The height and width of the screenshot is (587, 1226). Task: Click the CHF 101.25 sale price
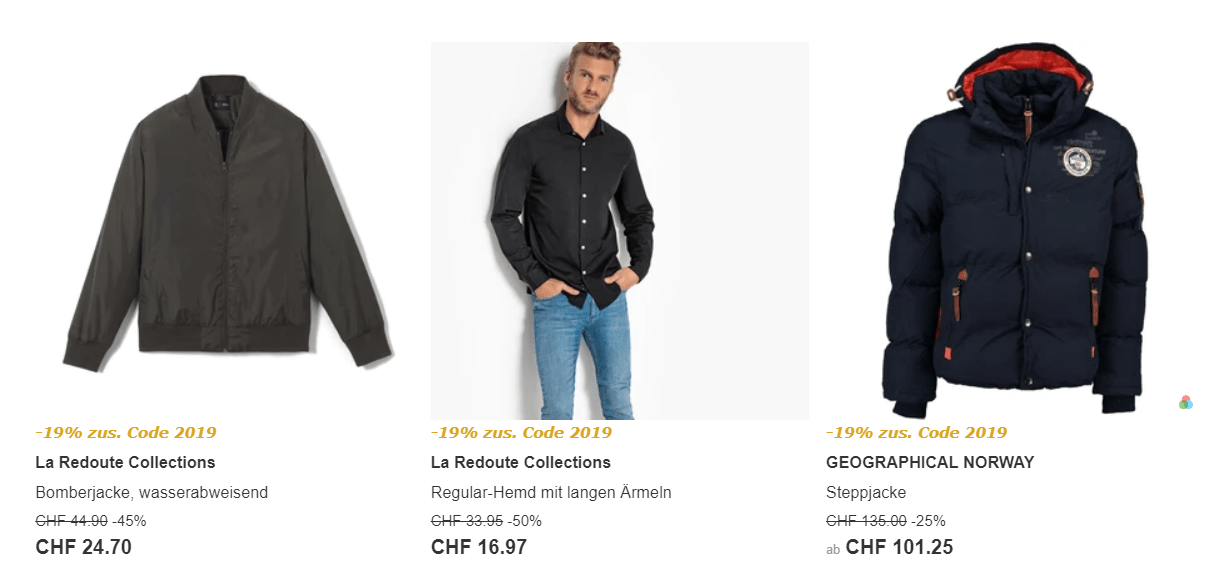899,547
